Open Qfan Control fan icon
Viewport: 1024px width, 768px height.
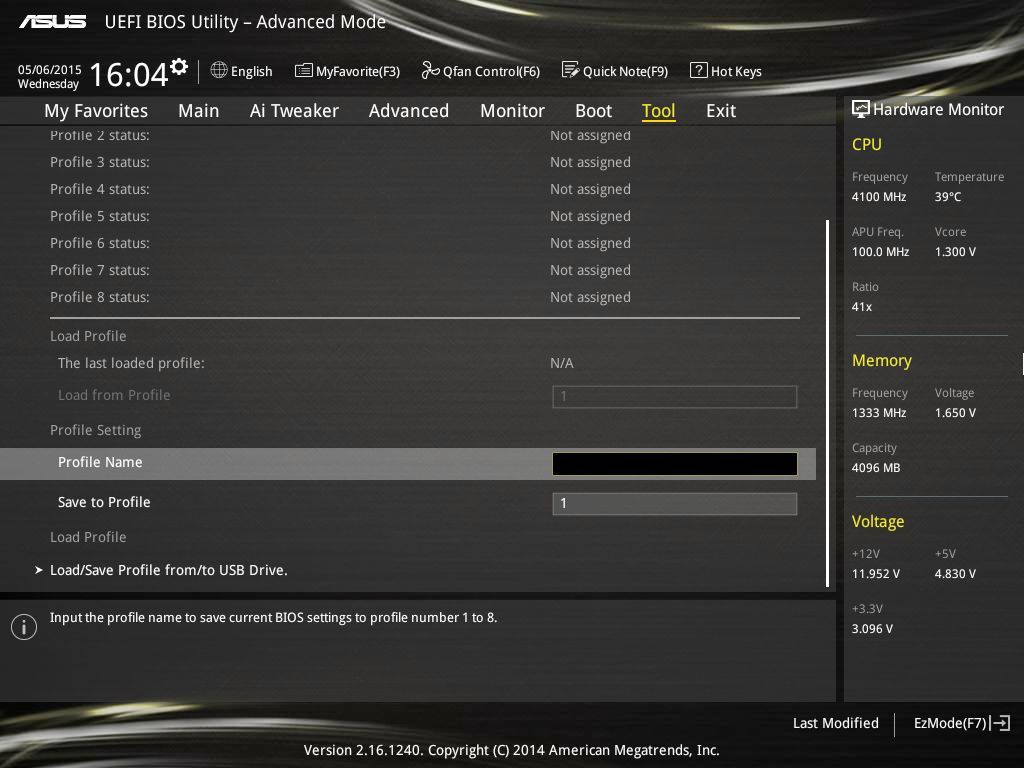430,70
